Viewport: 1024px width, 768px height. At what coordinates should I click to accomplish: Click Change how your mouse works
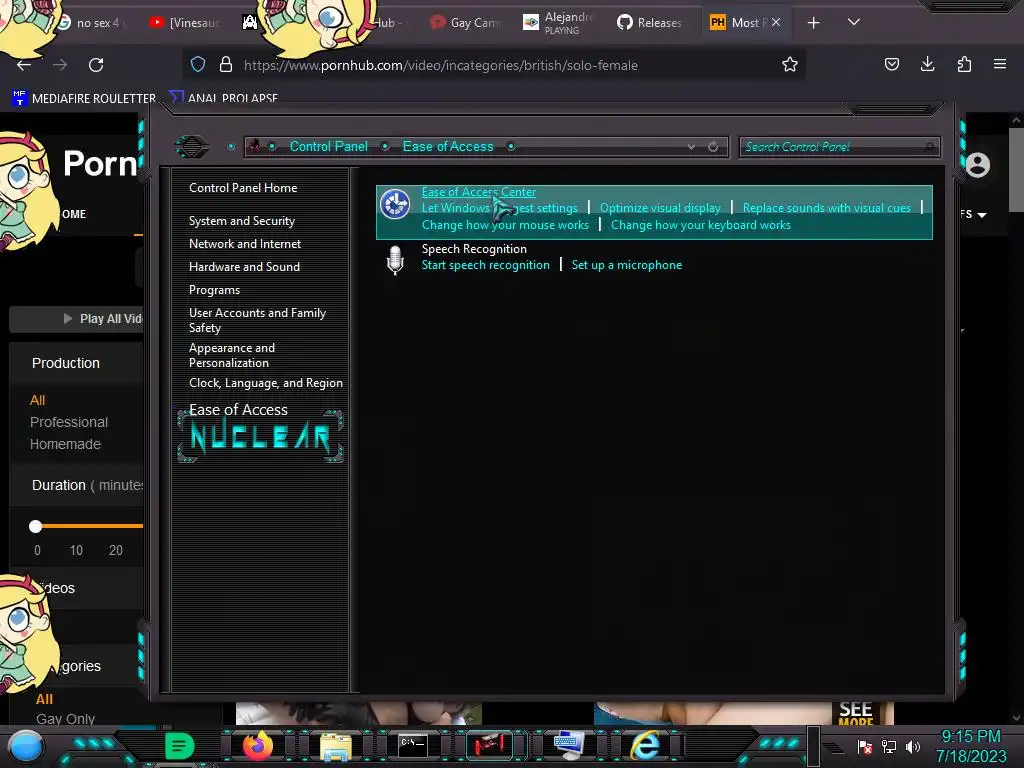[x=505, y=225]
